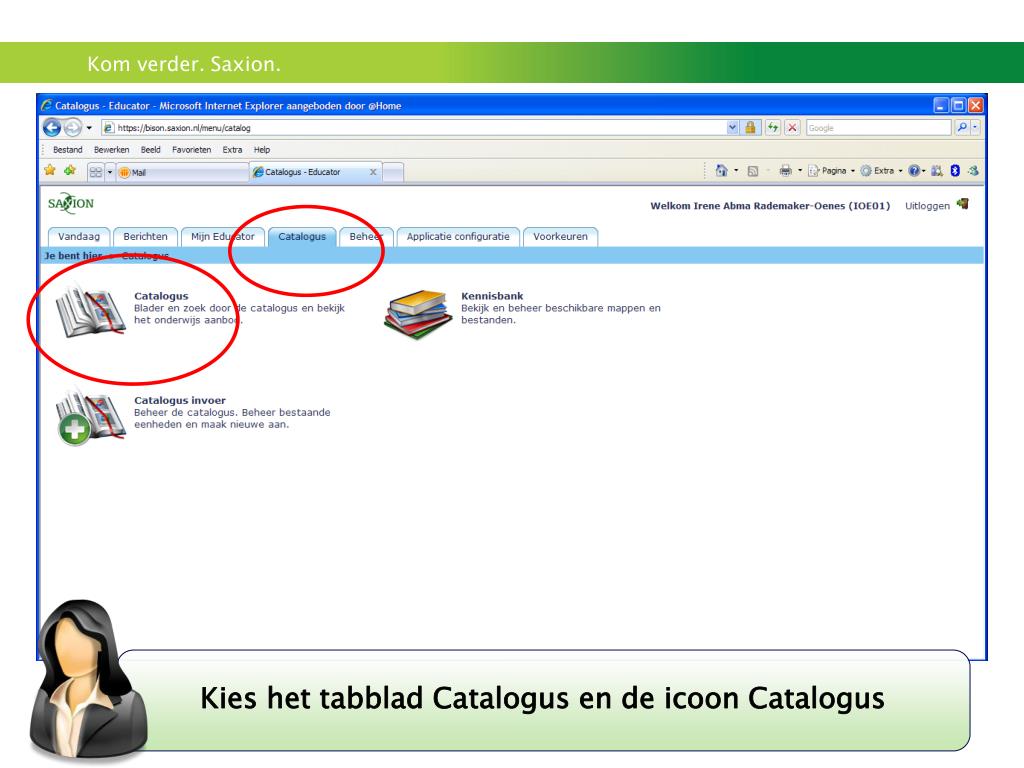
Task: Open the Voorkeuren tab
Action: (x=560, y=236)
